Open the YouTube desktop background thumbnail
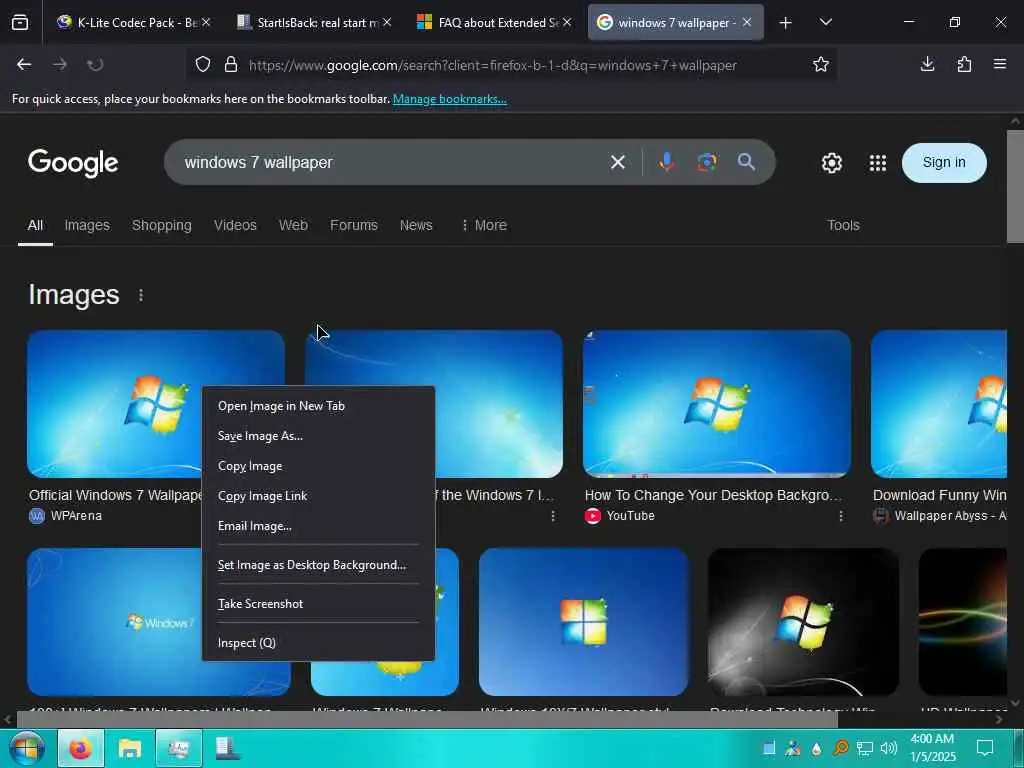The height and width of the screenshot is (768, 1024). (716, 404)
